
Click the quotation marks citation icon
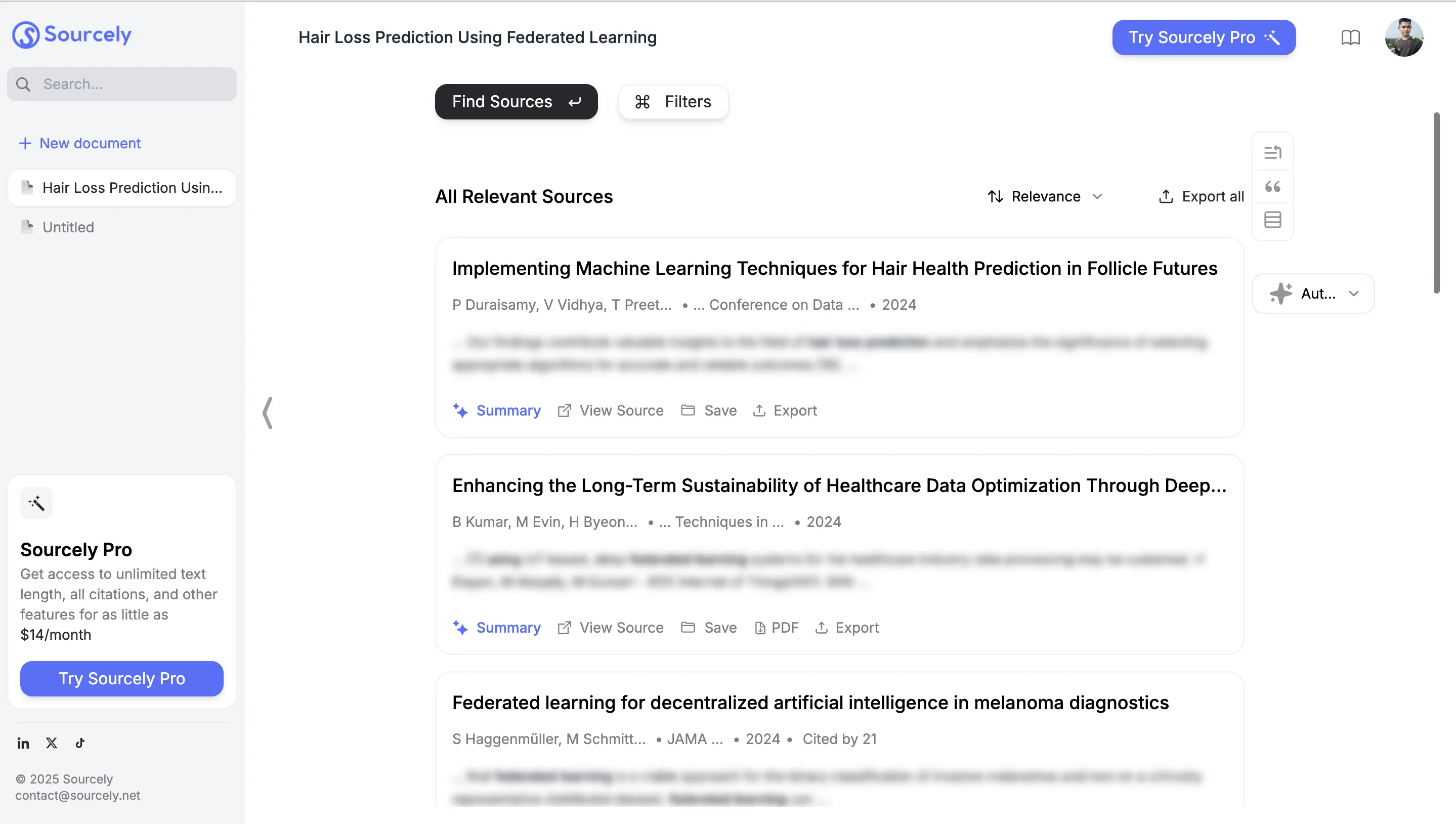1273,186
